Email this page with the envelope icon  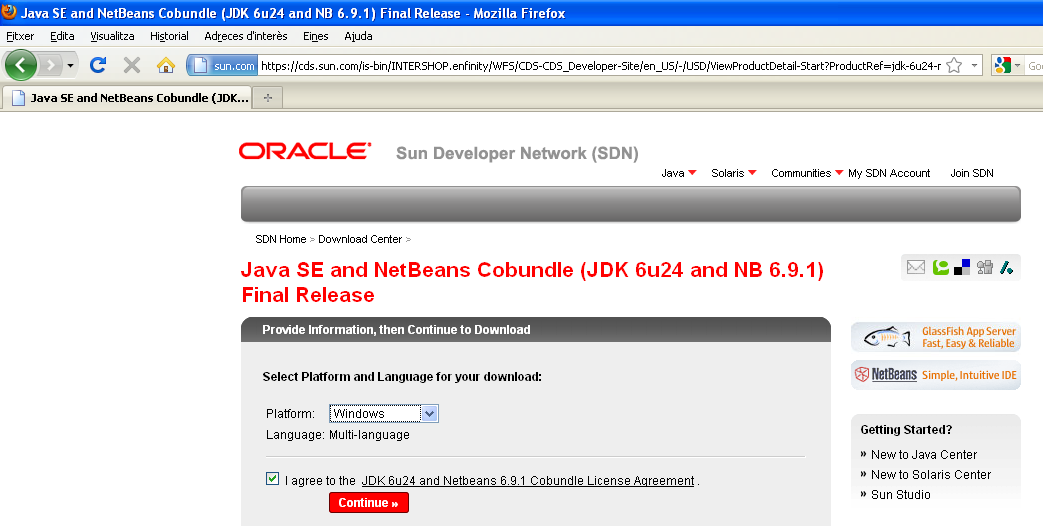pos(916,267)
